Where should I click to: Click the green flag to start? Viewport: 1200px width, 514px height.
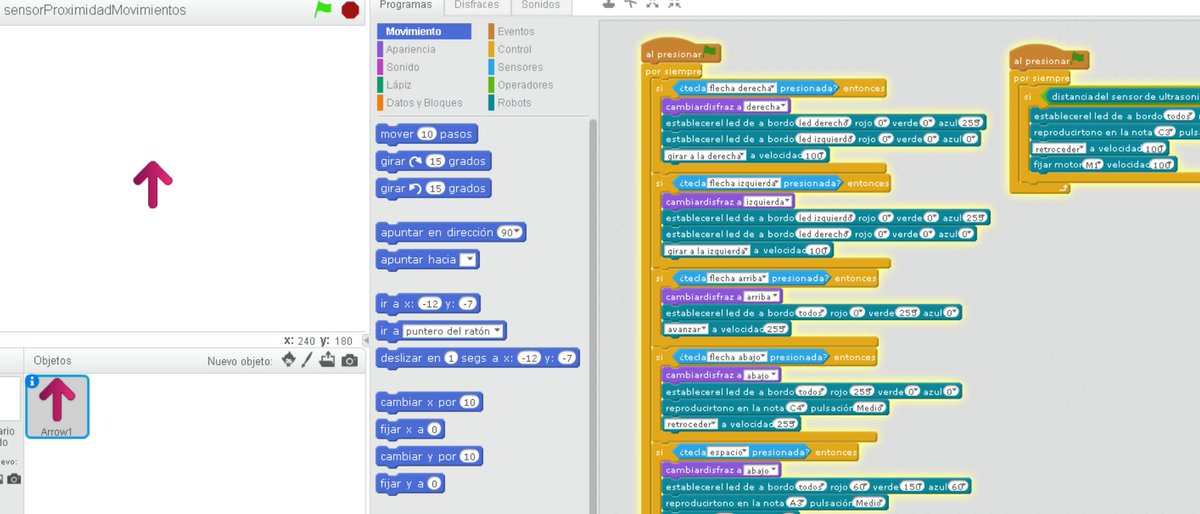coord(322,9)
